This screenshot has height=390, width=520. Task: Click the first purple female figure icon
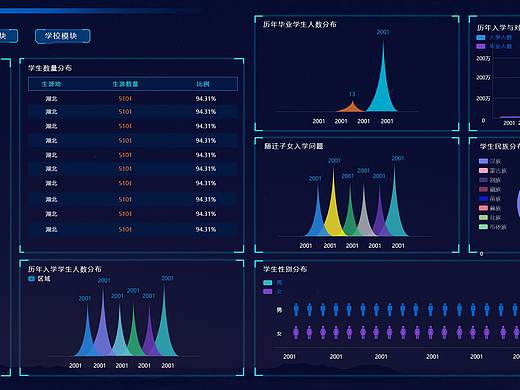(x=296, y=332)
